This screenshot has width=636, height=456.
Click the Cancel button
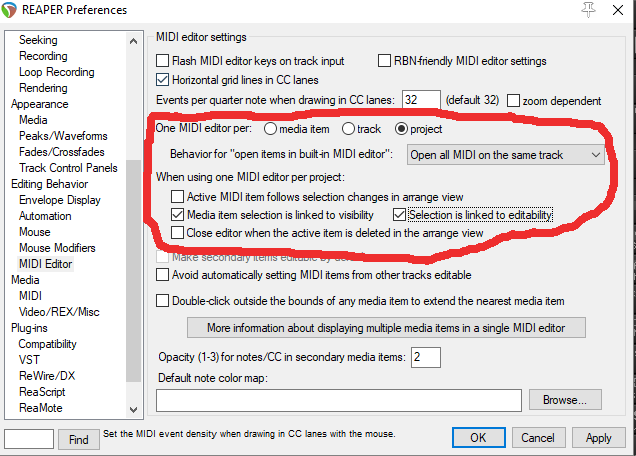pyautogui.click(x=538, y=437)
